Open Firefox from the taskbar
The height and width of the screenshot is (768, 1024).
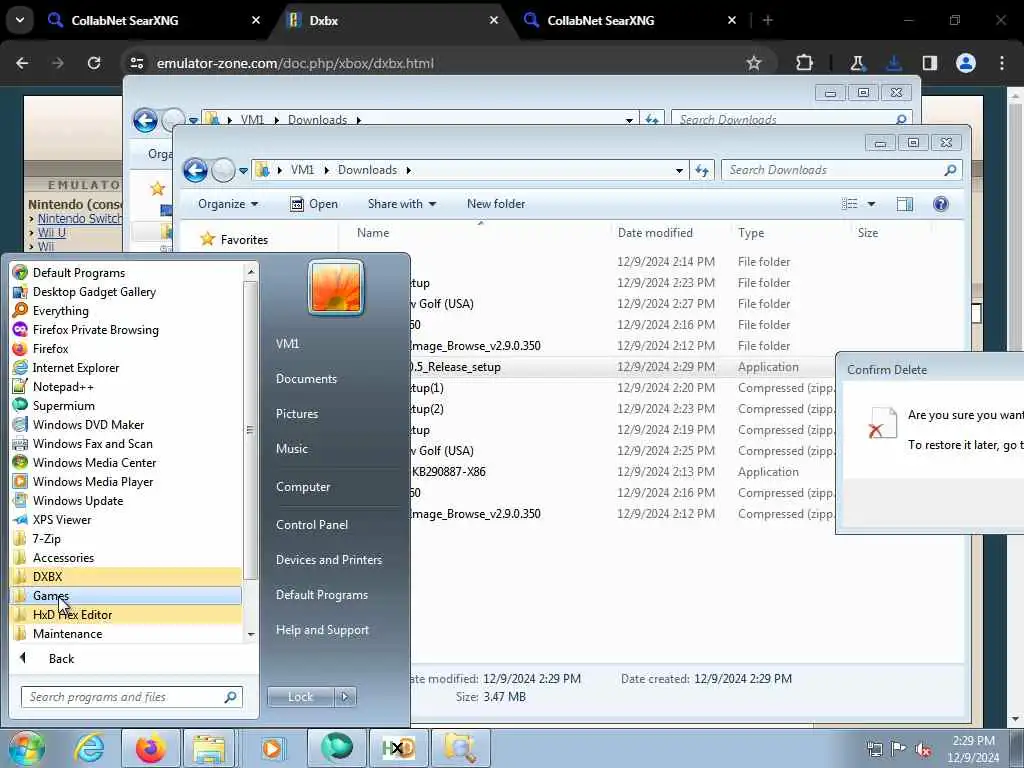(x=150, y=748)
